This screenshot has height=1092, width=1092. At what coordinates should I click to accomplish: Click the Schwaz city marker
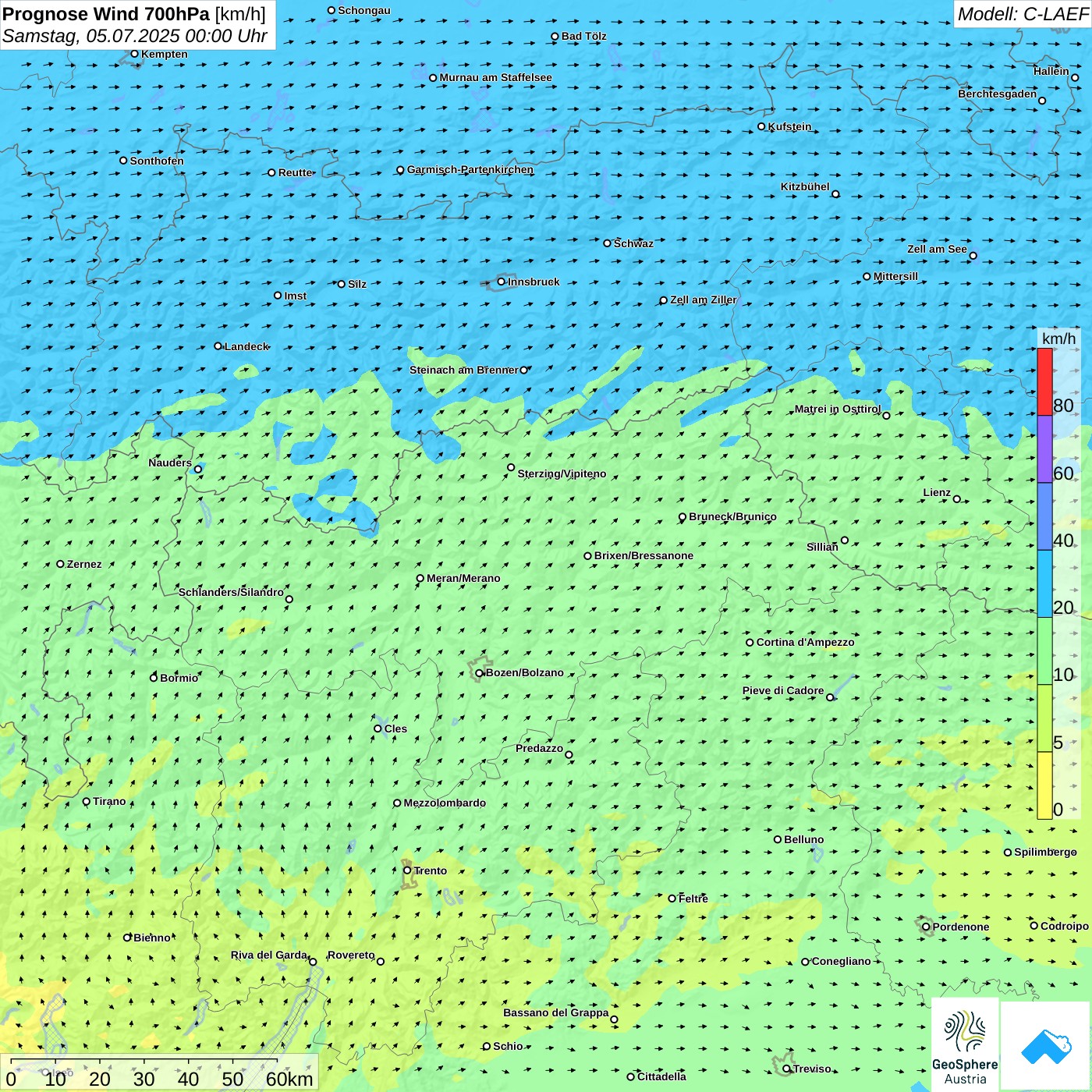[608, 243]
